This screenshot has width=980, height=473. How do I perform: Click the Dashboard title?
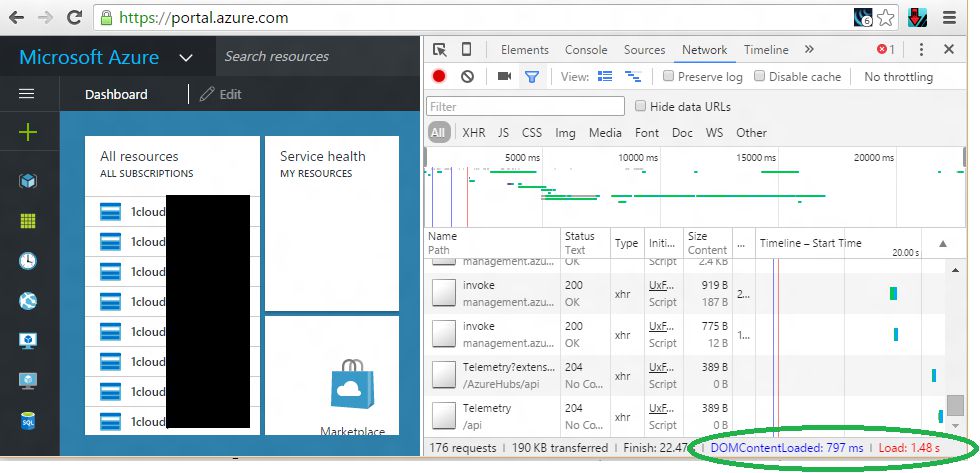[x=116, y=94]
